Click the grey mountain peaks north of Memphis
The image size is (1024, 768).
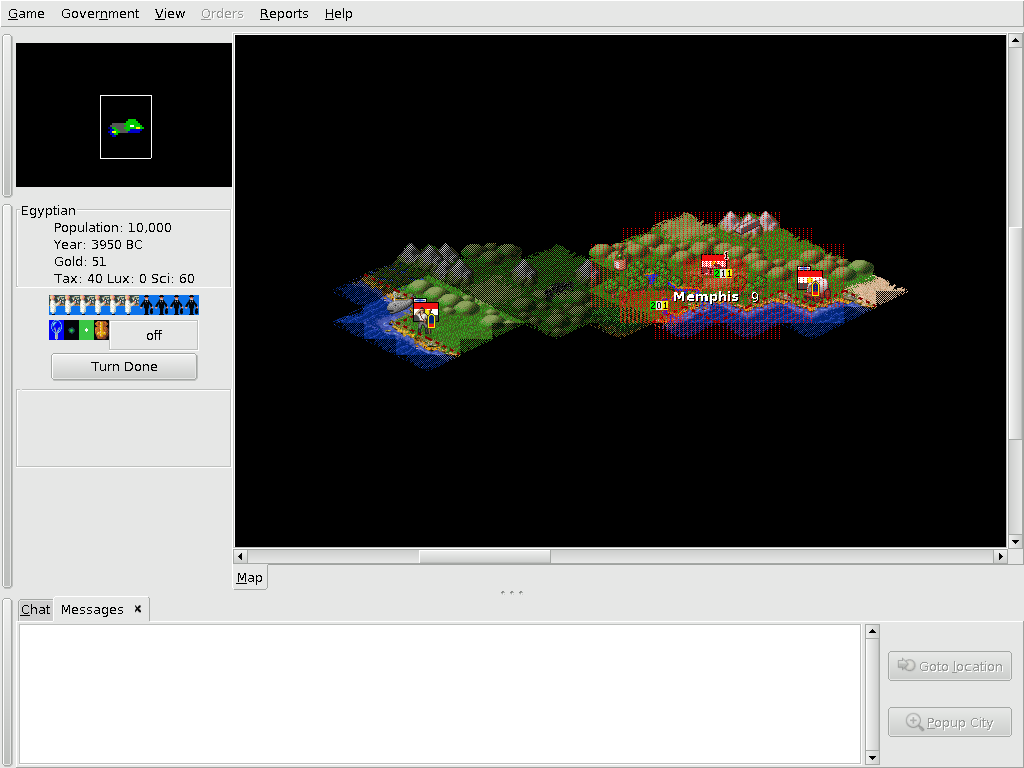coord(750,221)
